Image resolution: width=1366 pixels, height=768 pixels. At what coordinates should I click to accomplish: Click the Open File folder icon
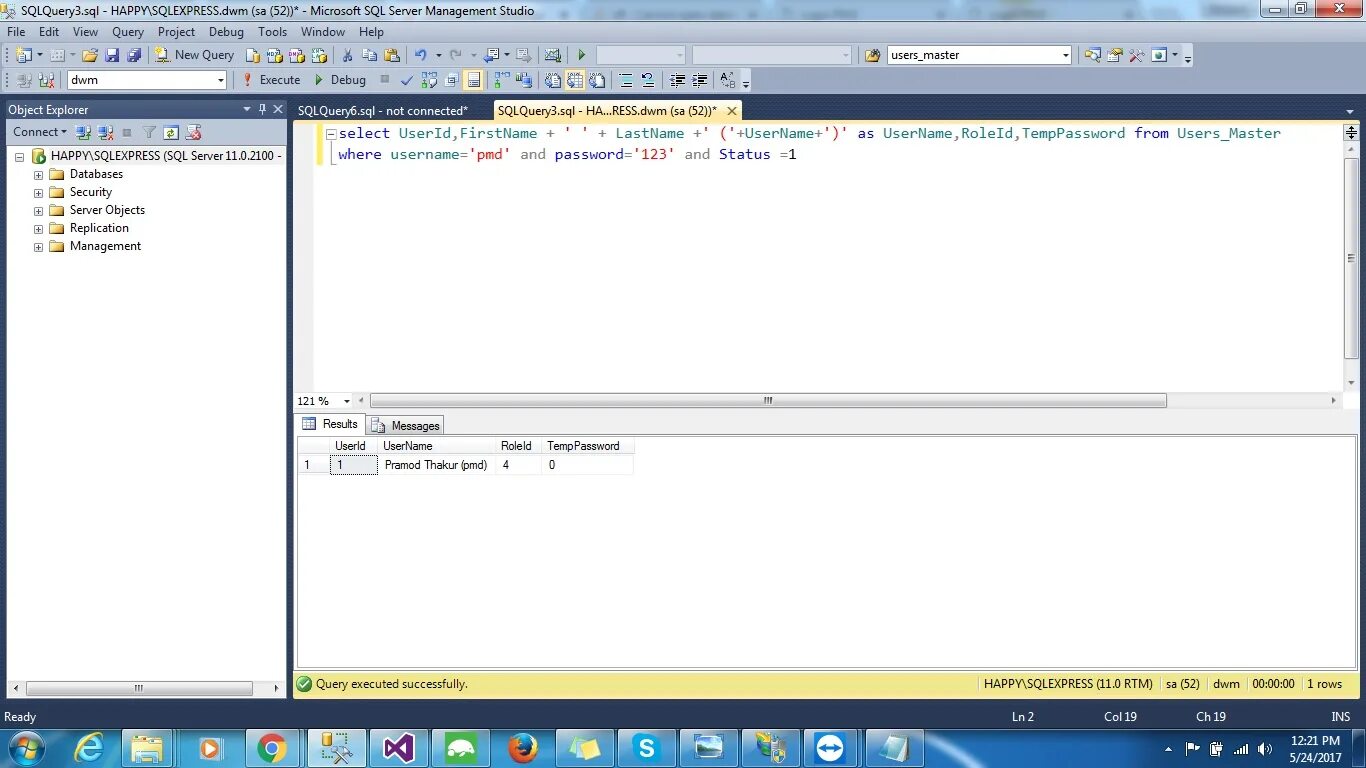point(89,55)
